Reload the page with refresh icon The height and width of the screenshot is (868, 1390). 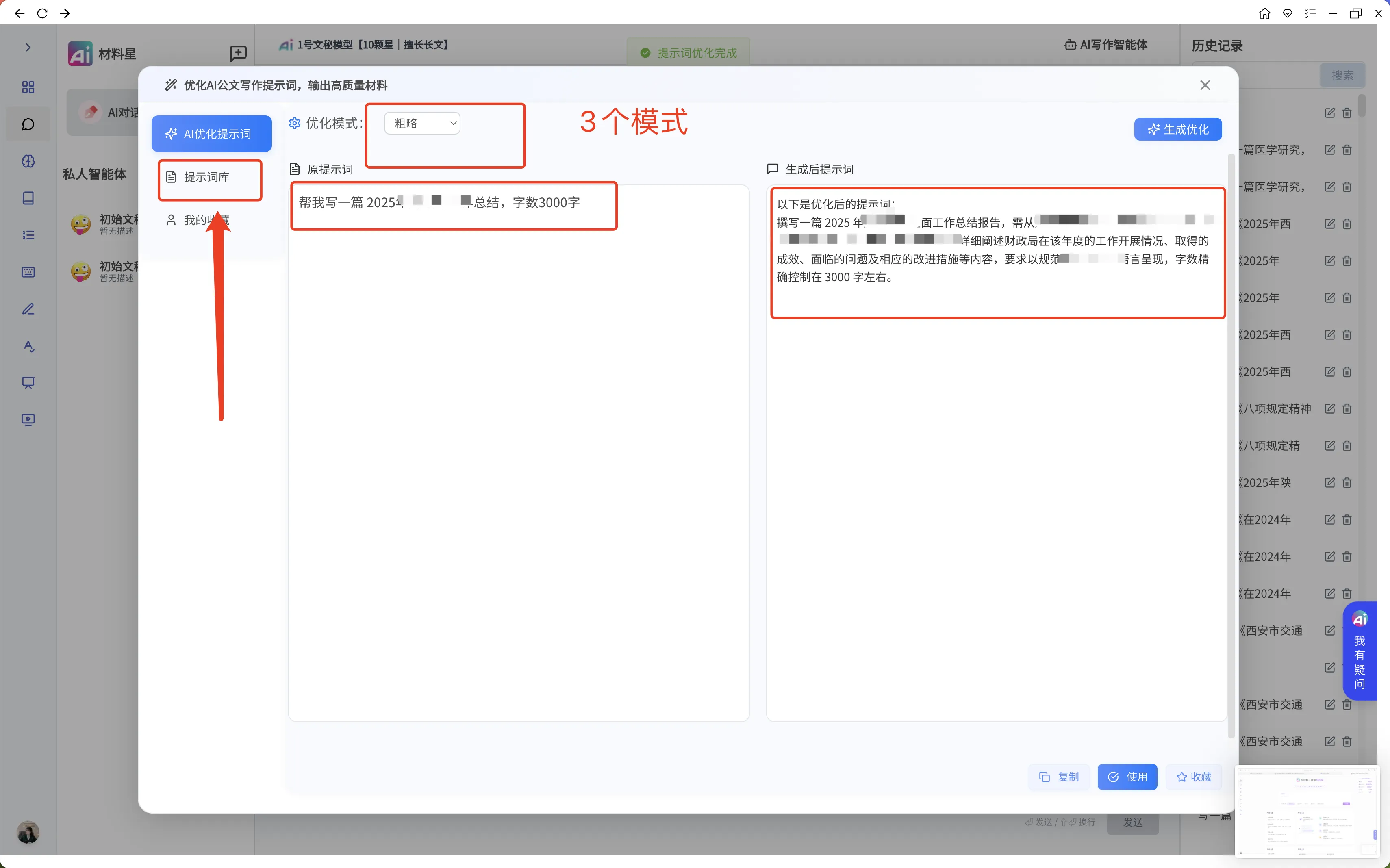[42, 13]
